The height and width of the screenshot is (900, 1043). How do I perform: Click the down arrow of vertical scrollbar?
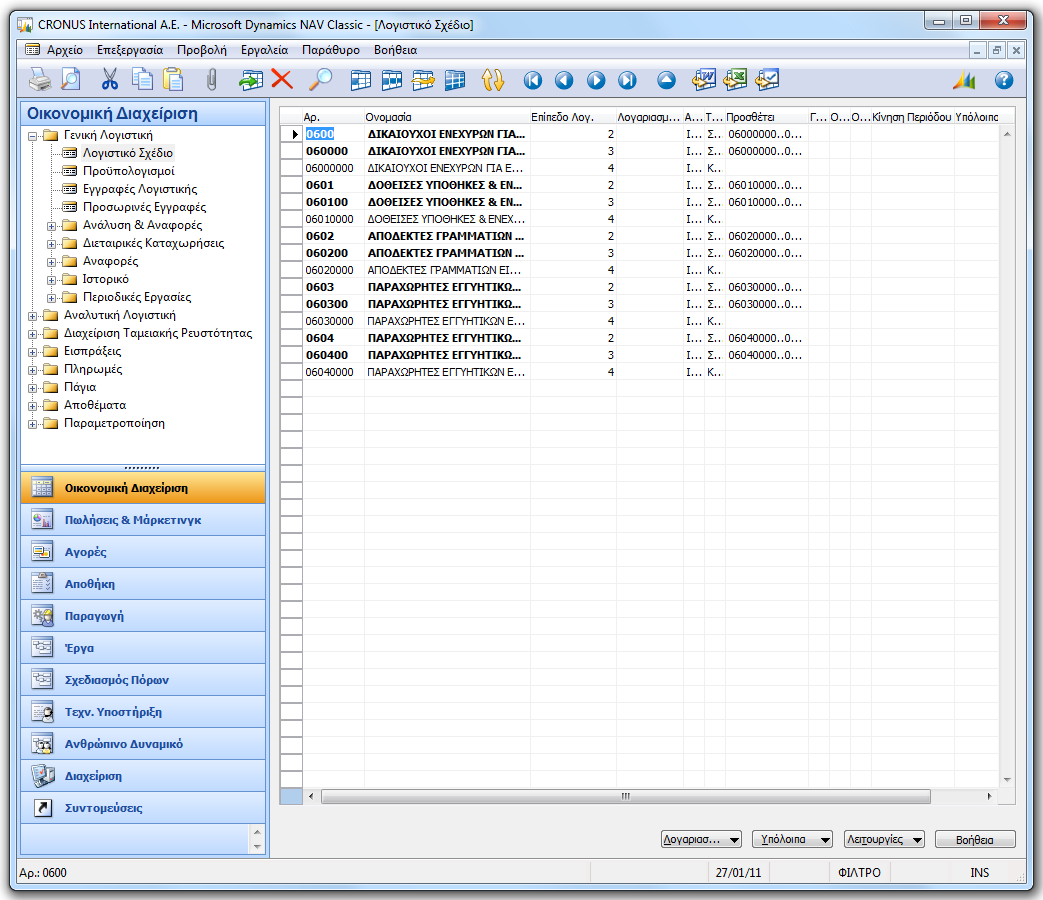pyautogui.click(x=1007, y=780)
